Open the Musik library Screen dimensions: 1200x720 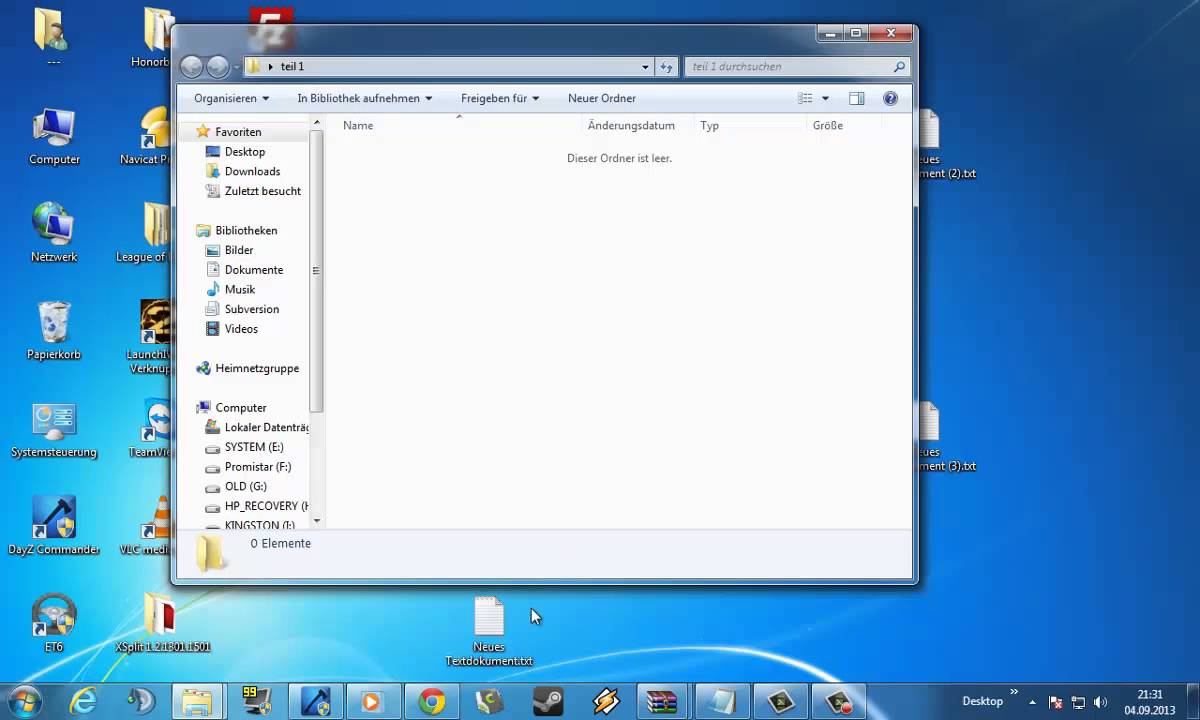(x=239, y=289)
